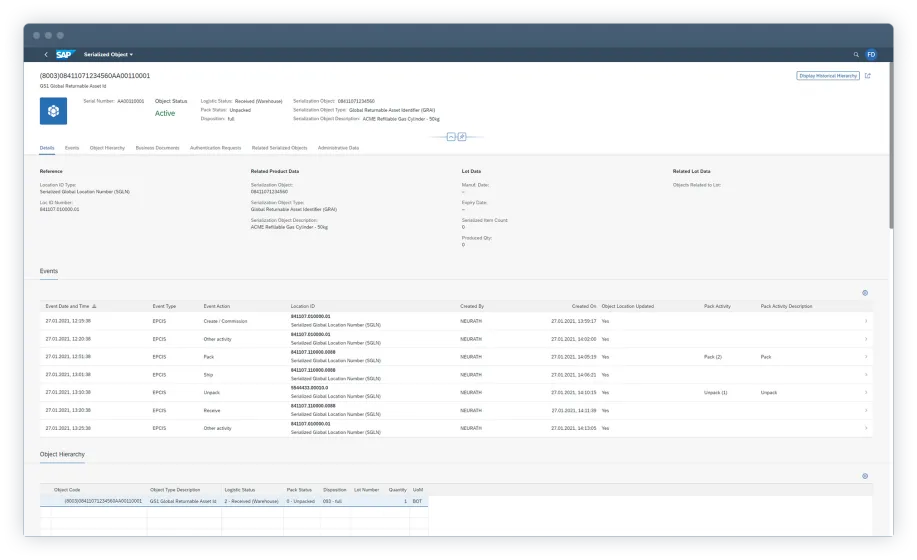Click Display Historical Hierarchy button
The height and width of the screenshot is (560, 917).
pos(826,76)
